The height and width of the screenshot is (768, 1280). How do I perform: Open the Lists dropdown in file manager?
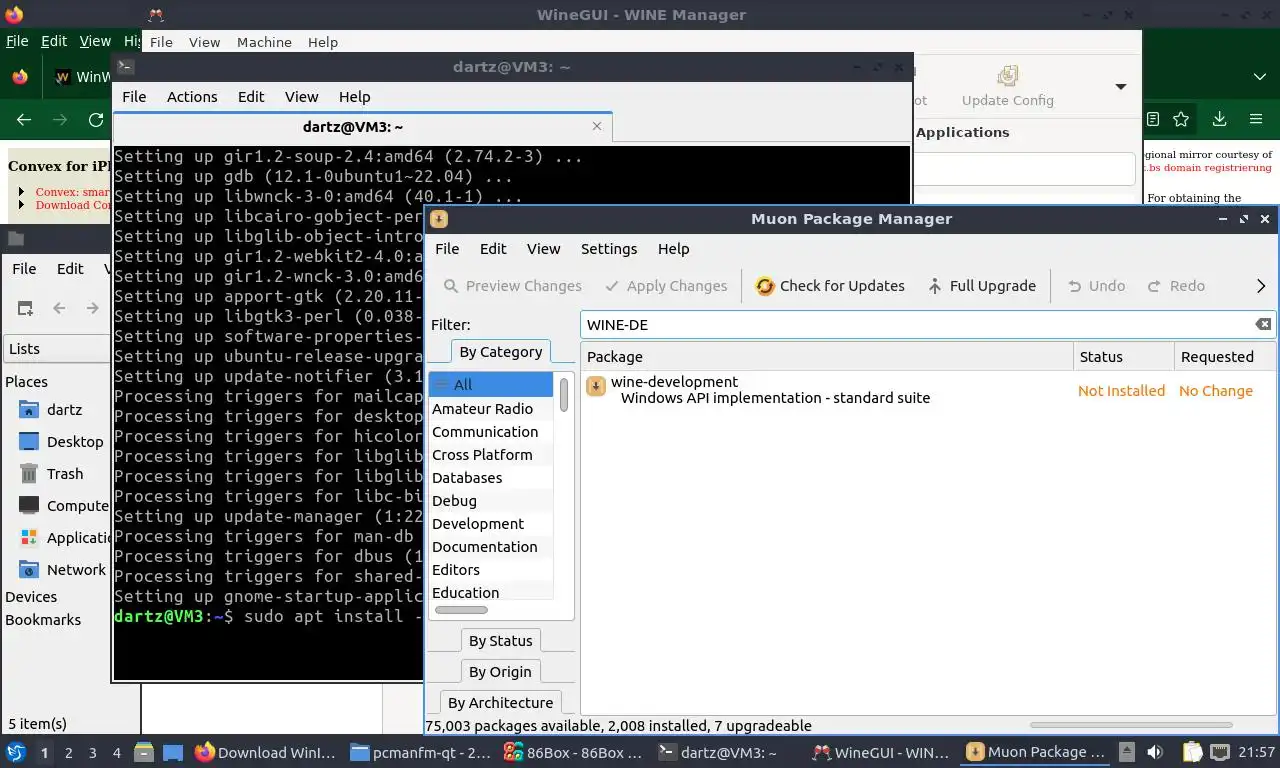point(55,349)
